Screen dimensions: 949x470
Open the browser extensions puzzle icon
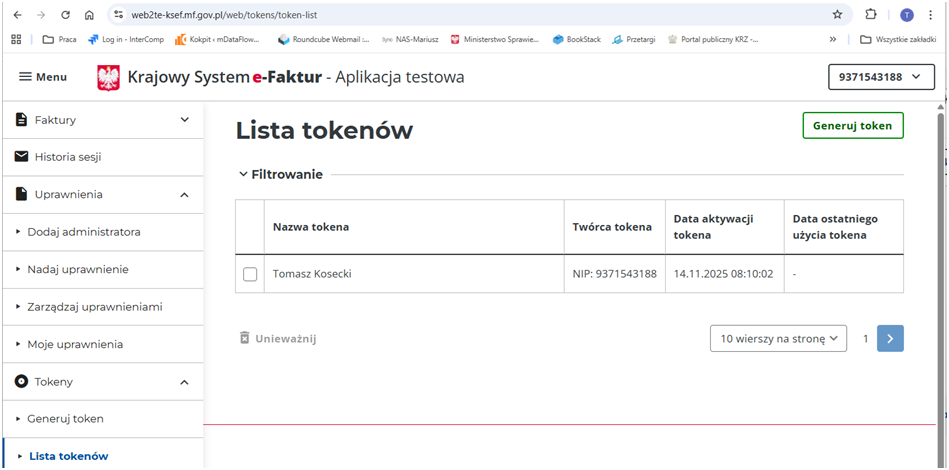tap(871, 15)
